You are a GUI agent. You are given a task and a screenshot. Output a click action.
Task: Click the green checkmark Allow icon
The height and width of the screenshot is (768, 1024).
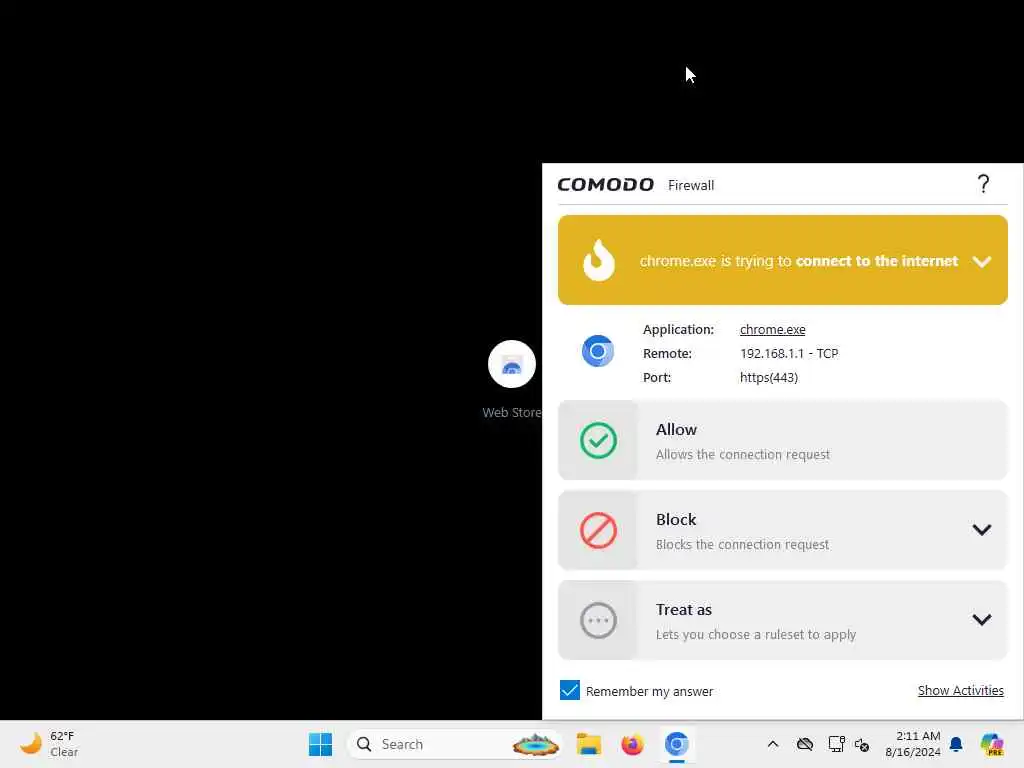[x=598, y=440]
